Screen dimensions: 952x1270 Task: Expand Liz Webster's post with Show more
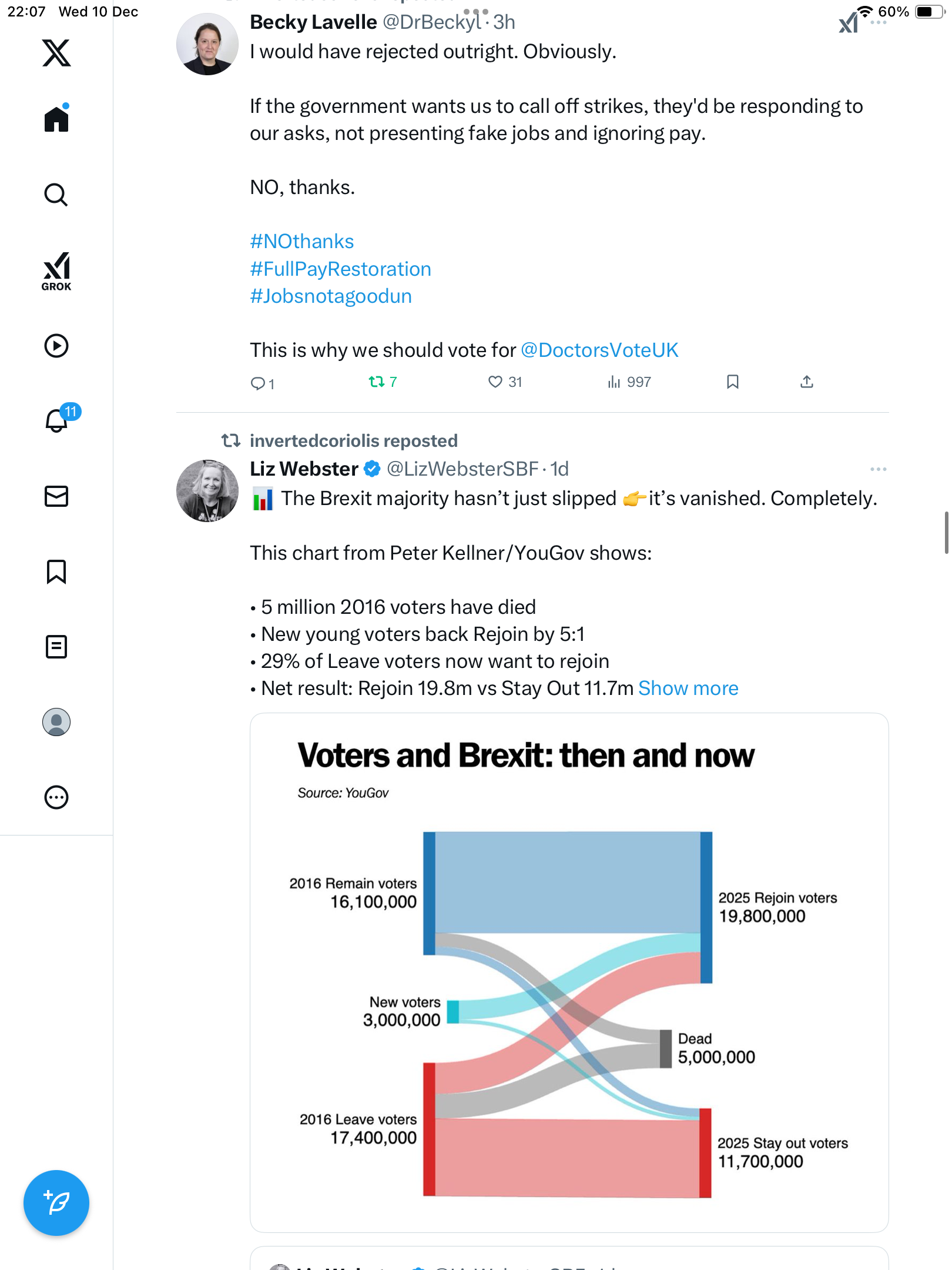point(688,689)
